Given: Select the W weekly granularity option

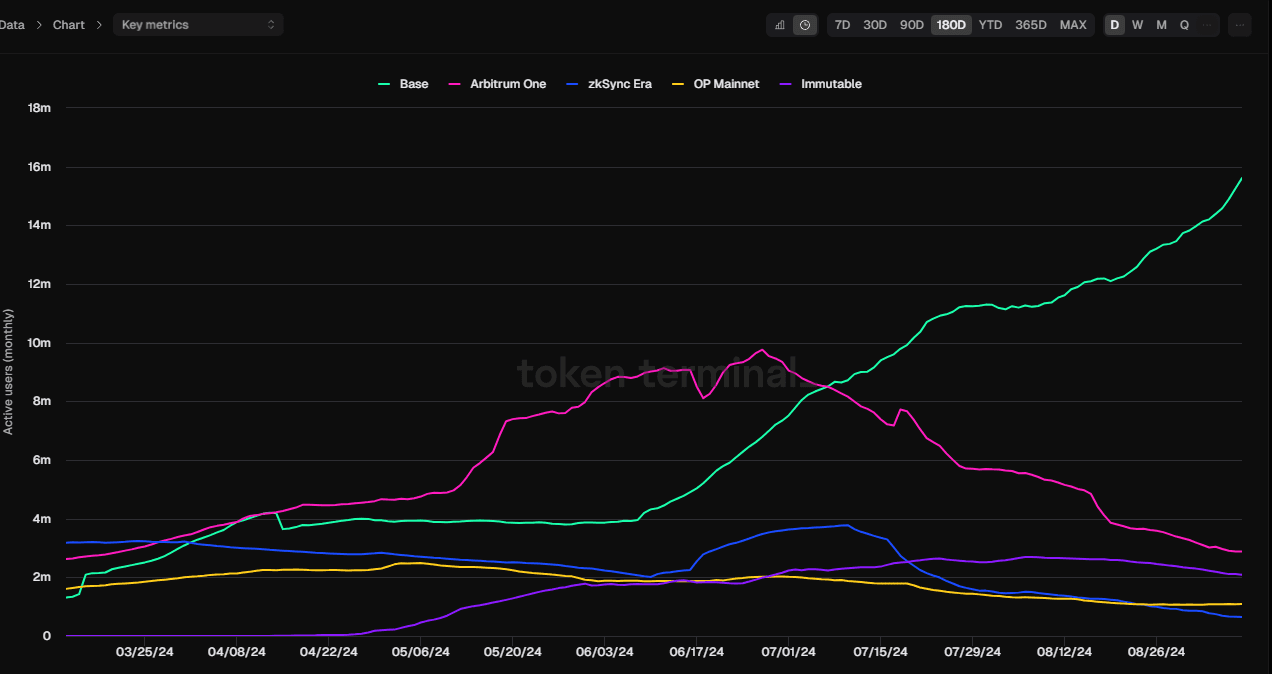Looking at the screenshot, I should (x=1137, y=24).
